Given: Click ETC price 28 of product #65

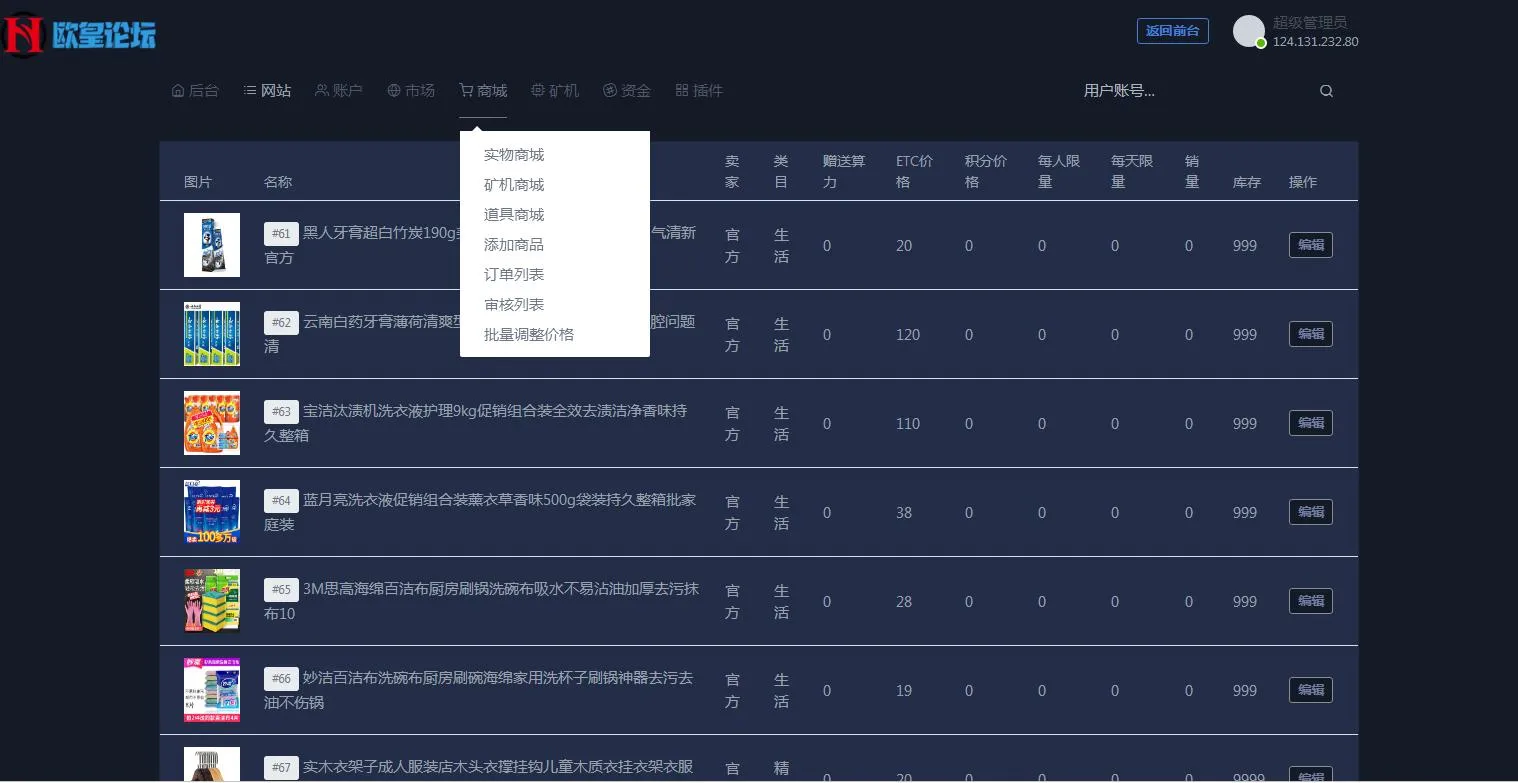Looking at the screenshot, I should pyautogui.click(x=904, y=602).
